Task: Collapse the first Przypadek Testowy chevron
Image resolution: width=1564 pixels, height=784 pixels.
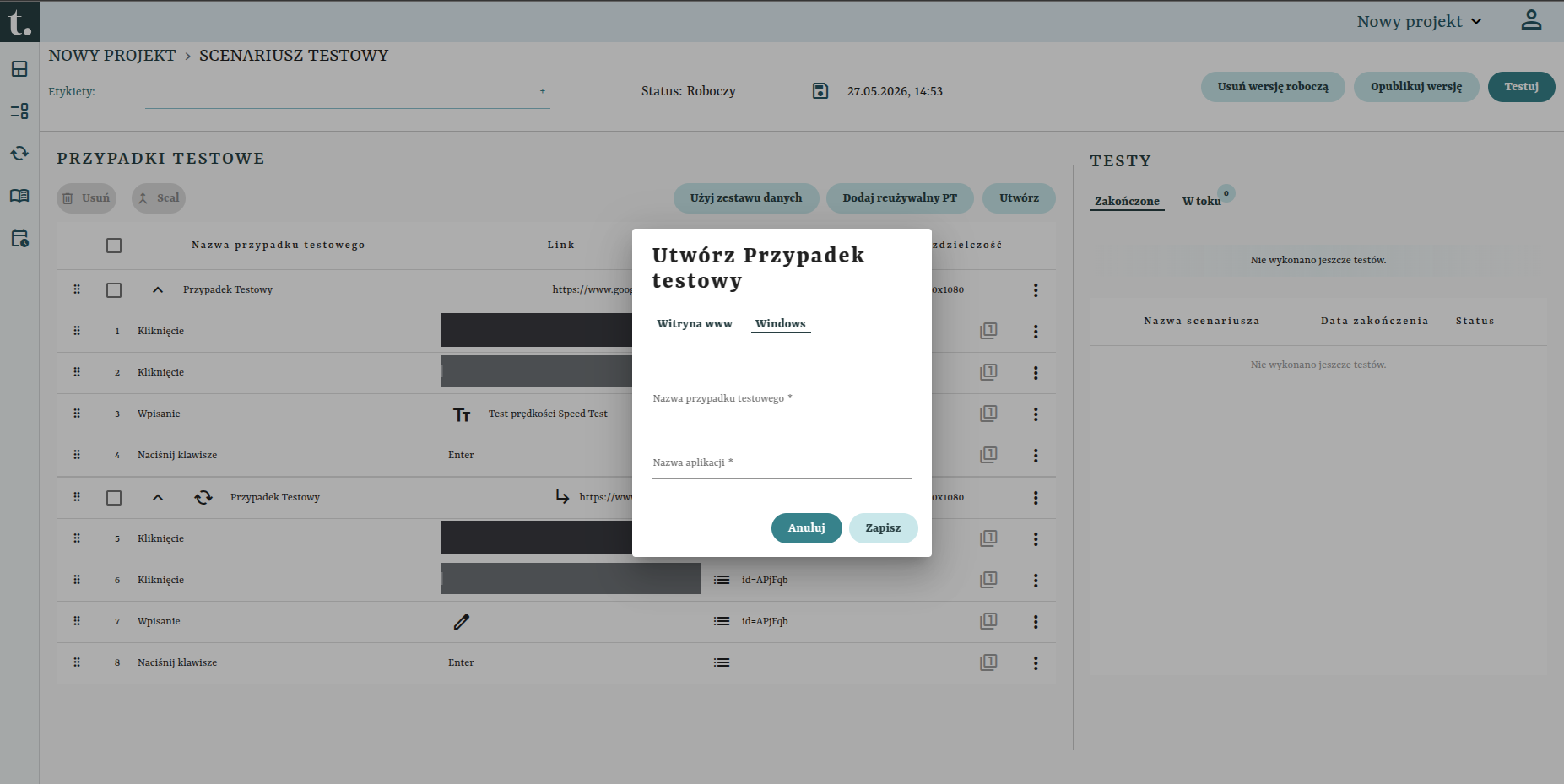Action: [x=157, y=290]
